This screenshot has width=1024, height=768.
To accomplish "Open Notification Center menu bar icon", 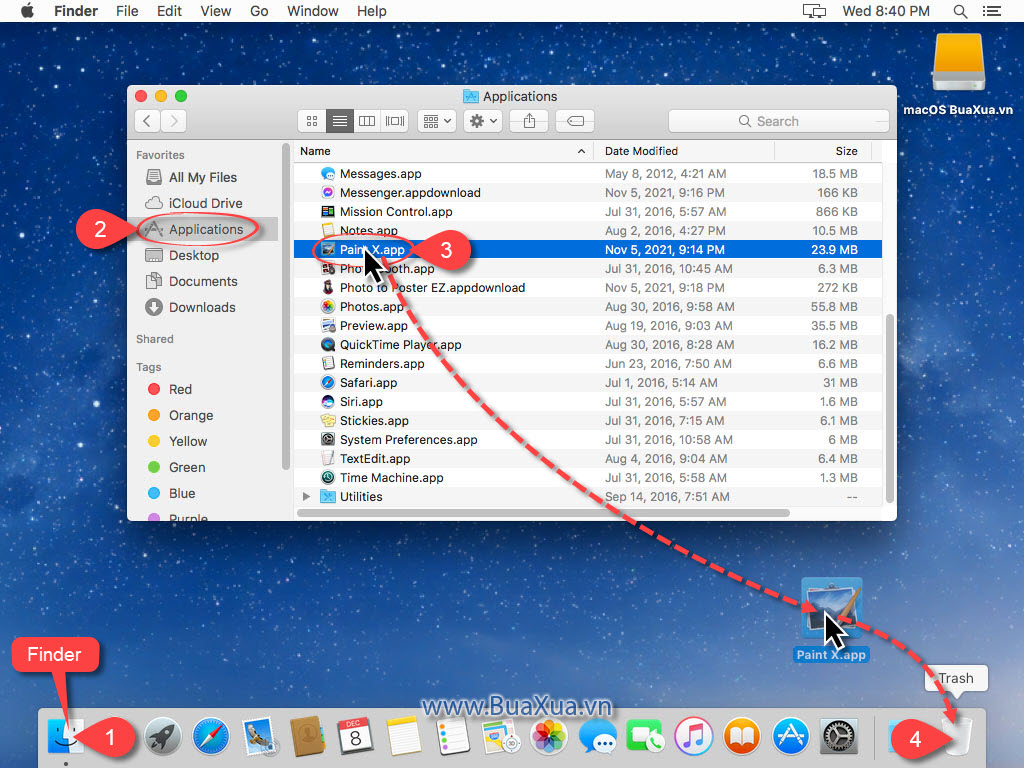I will (992, 11).
